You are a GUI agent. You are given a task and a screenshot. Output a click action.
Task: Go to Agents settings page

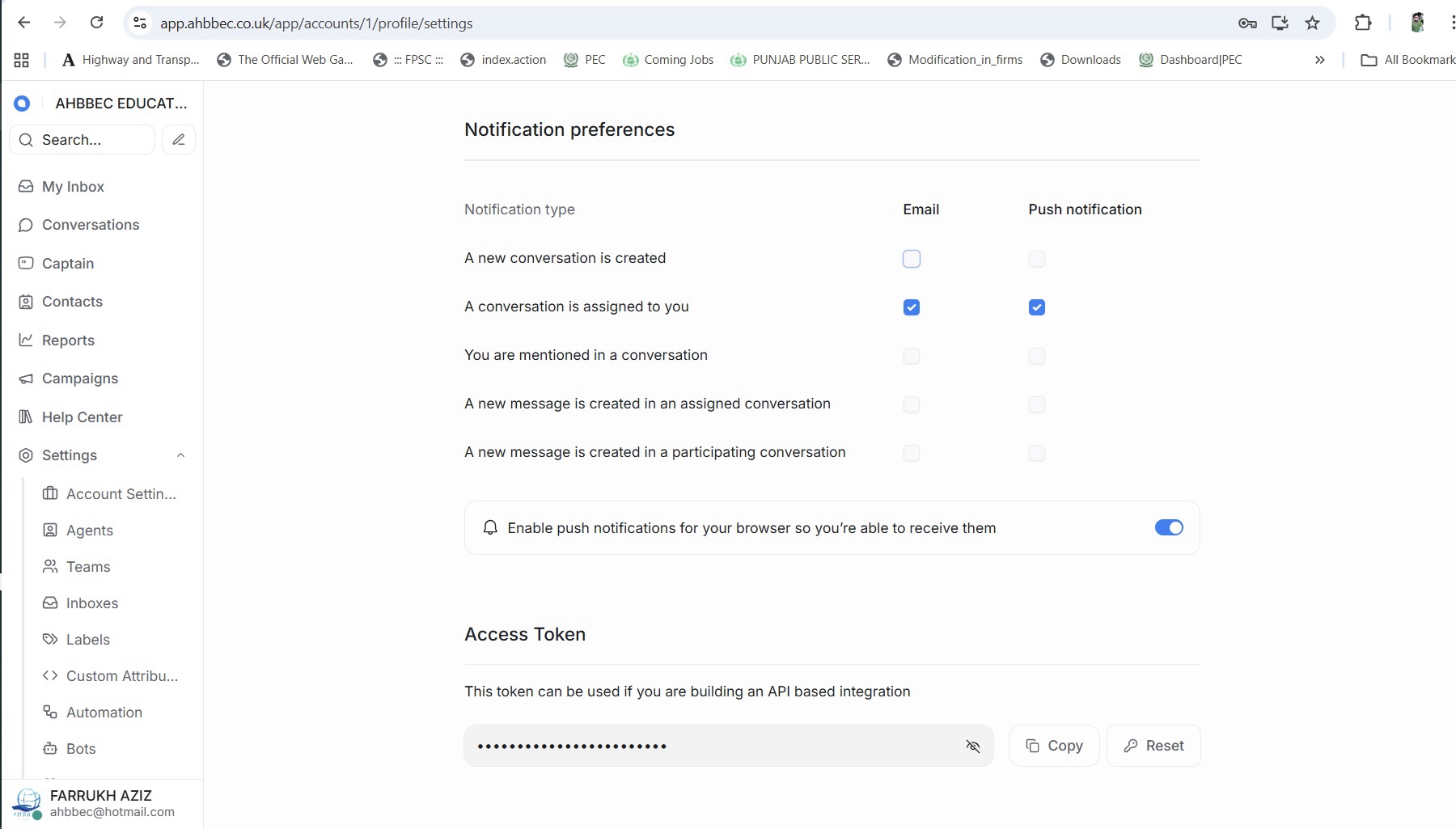[x=90, y=531]
